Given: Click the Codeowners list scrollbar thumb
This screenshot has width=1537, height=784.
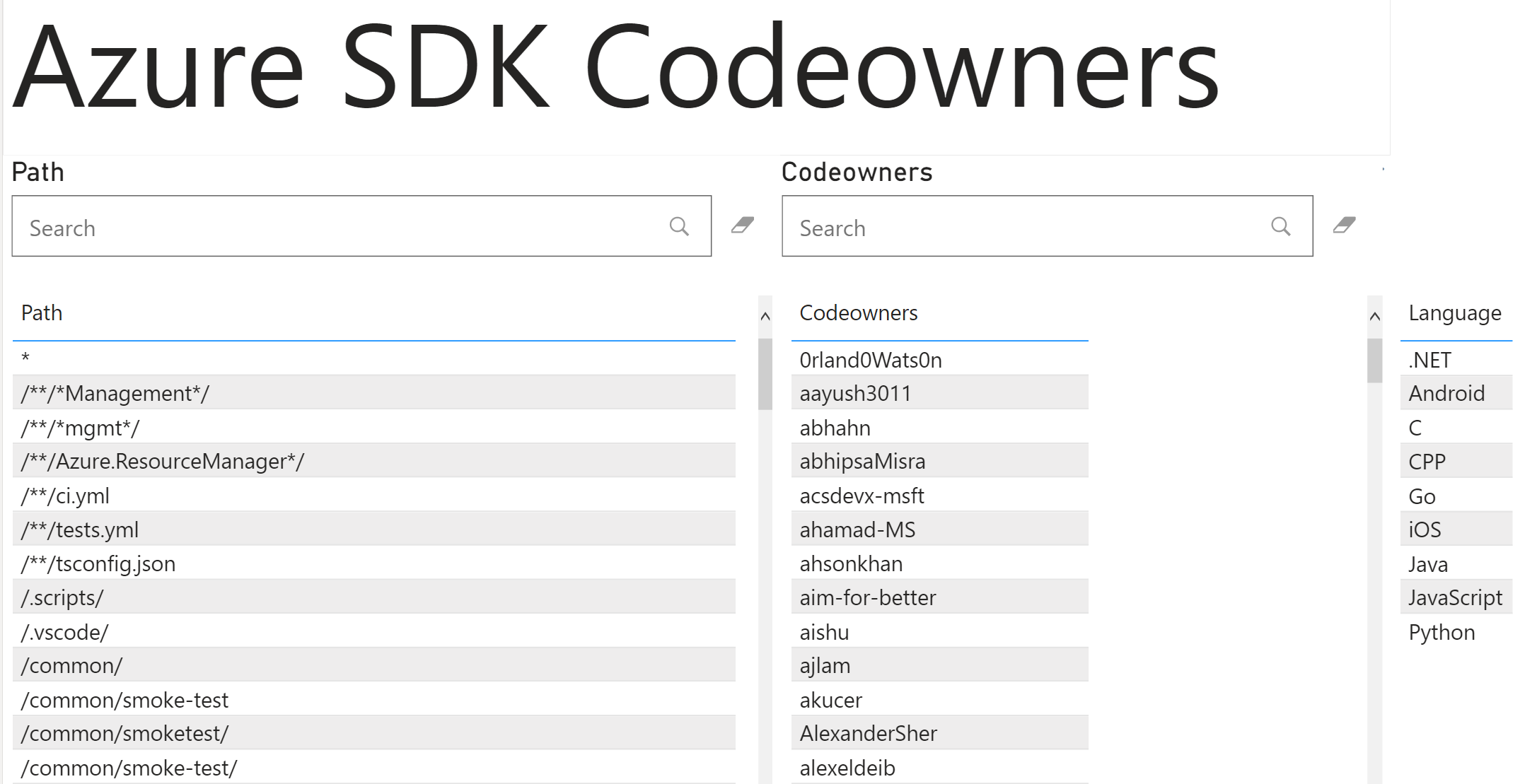Looking at the screenshot, I should [x=1374, y=361].
